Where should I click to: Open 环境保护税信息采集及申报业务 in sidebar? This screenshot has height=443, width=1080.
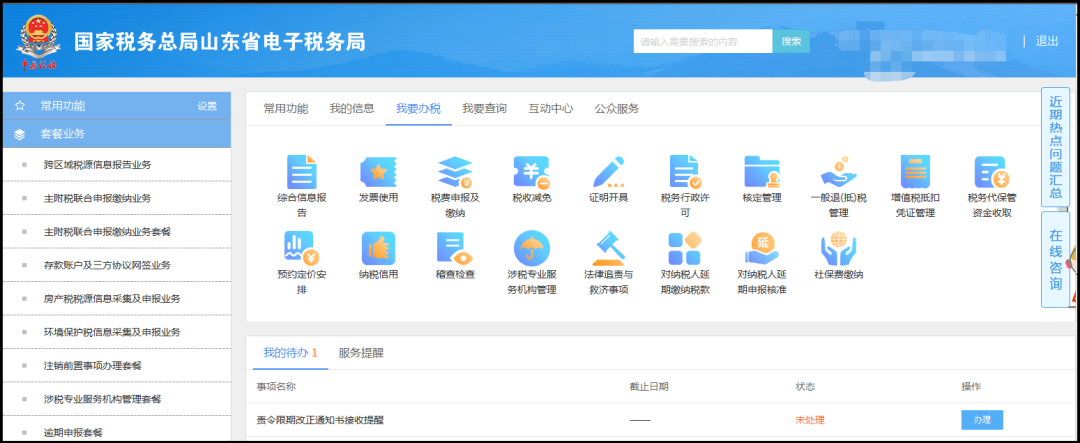coord(112,332)
